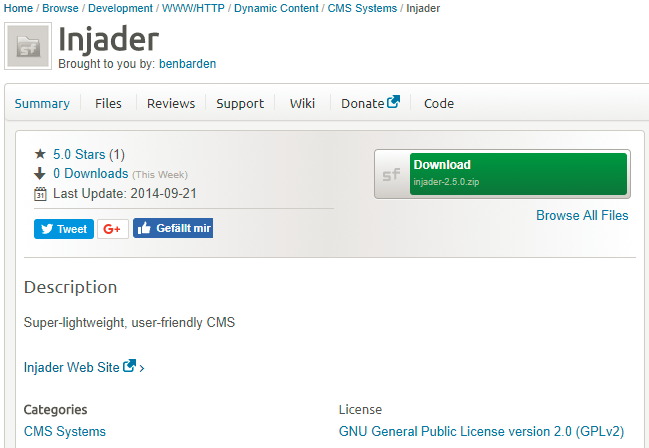Visit benbarden's profile link
This screenshot has height=448, width=649.
pyautogui.click(x=187, y=64)
